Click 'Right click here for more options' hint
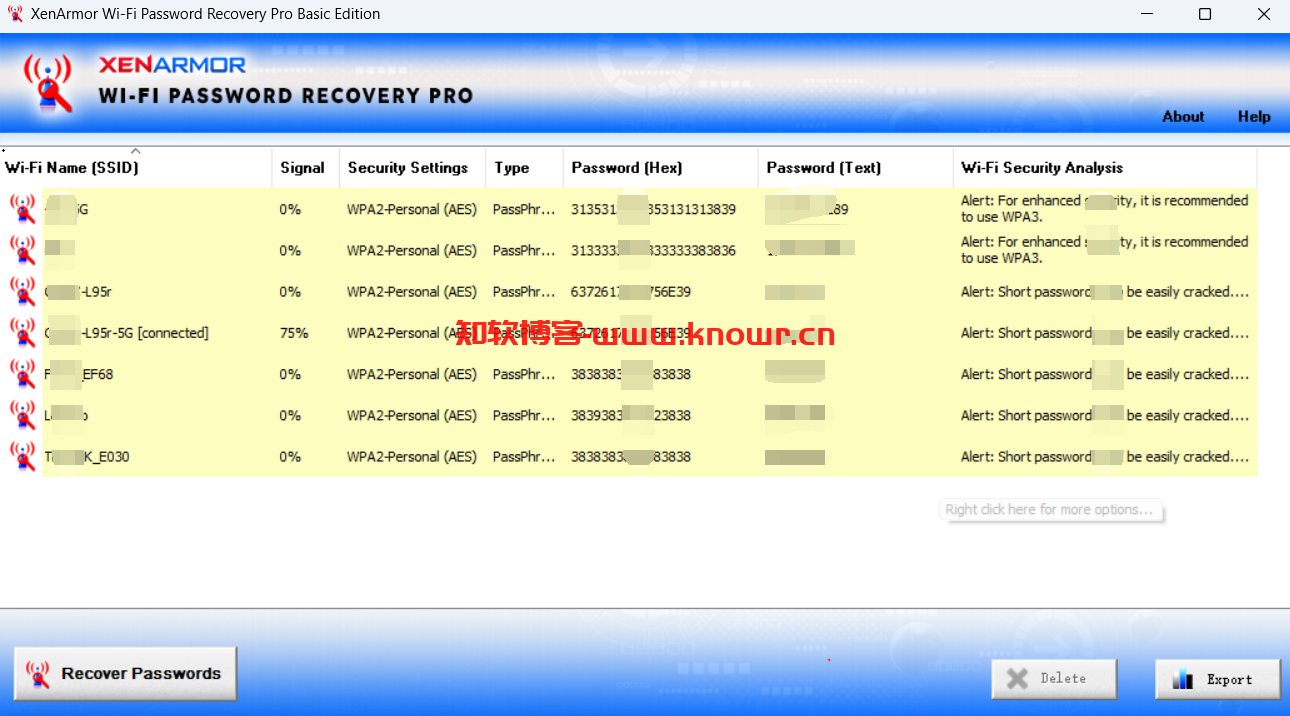 1051,510
